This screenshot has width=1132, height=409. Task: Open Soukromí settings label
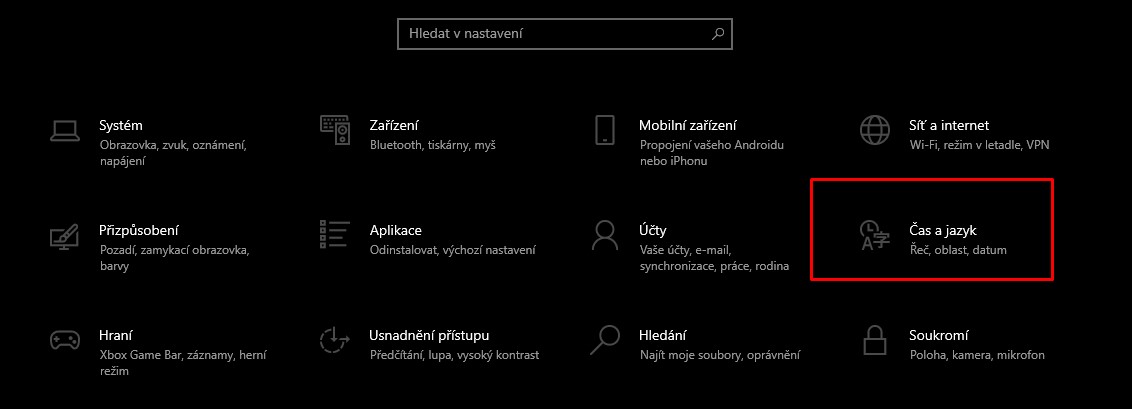[x=939, y=335]
